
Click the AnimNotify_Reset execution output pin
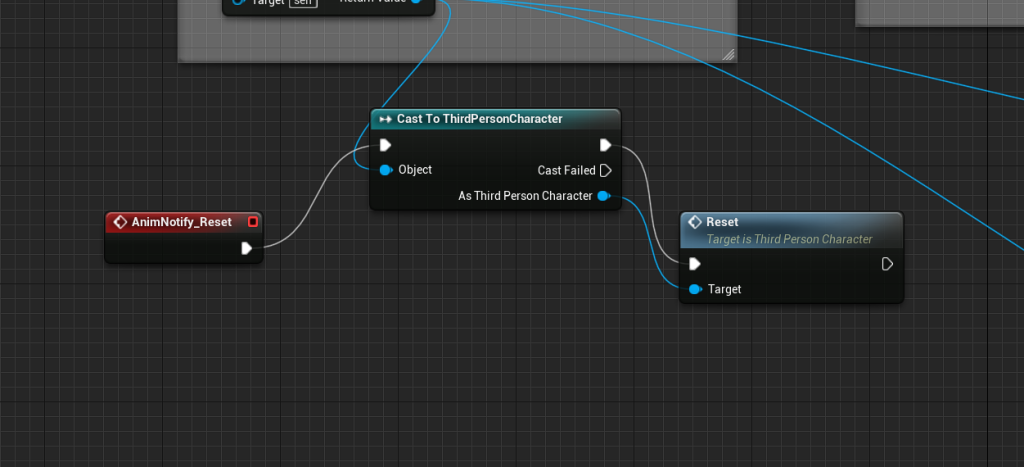(246, 248)
